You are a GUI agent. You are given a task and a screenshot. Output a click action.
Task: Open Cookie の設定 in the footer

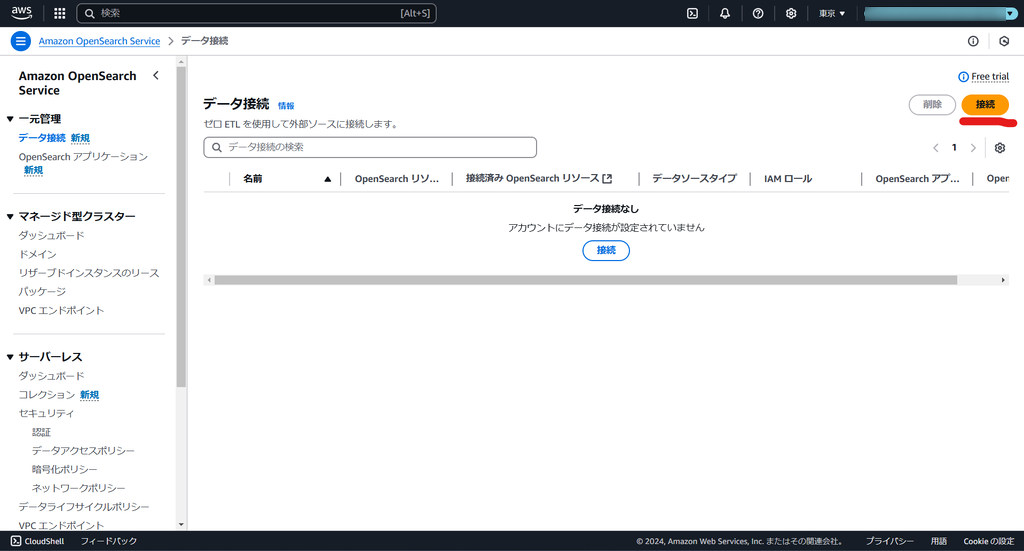[x=989, y=541]
